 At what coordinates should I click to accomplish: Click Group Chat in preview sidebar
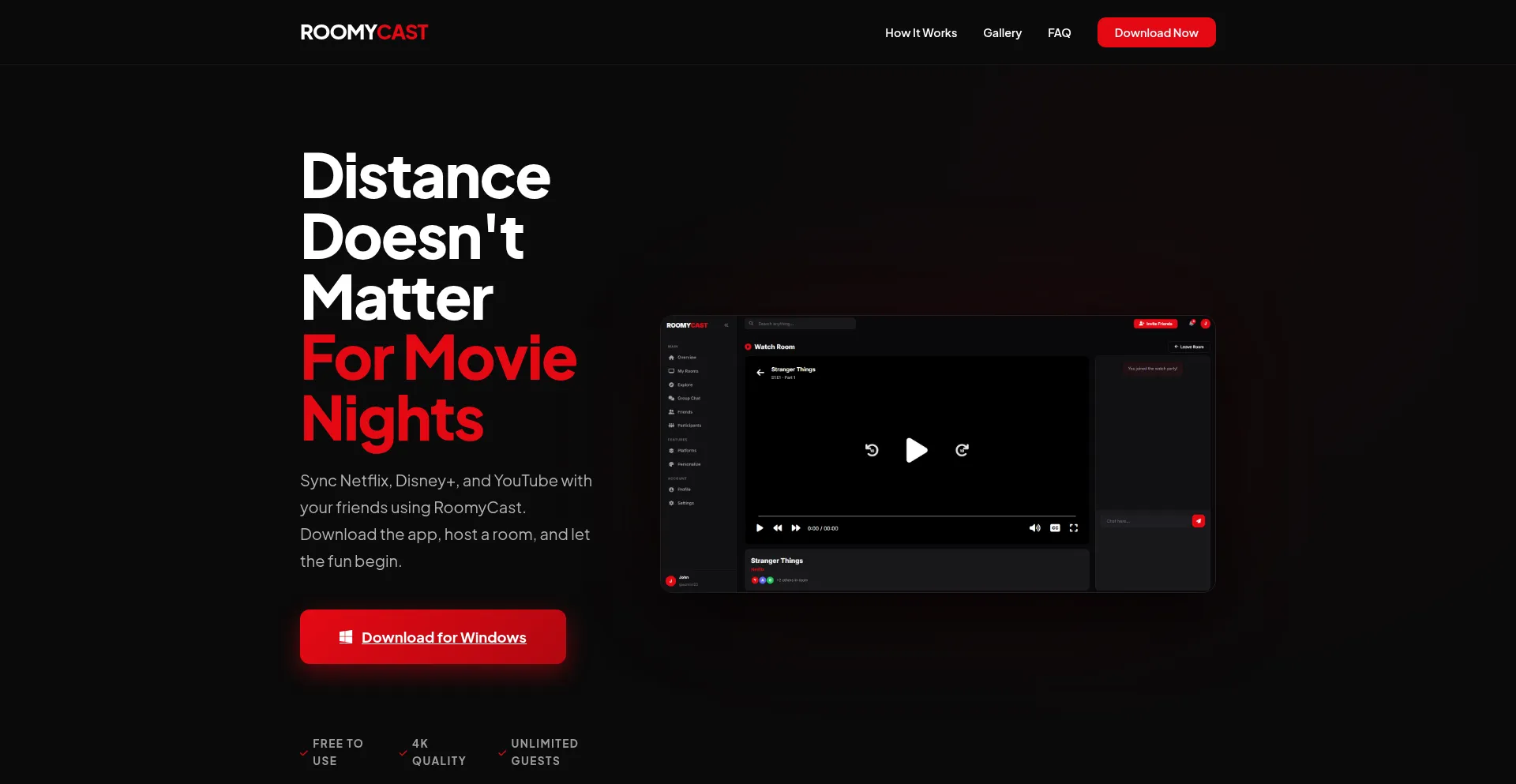point(684,399)
